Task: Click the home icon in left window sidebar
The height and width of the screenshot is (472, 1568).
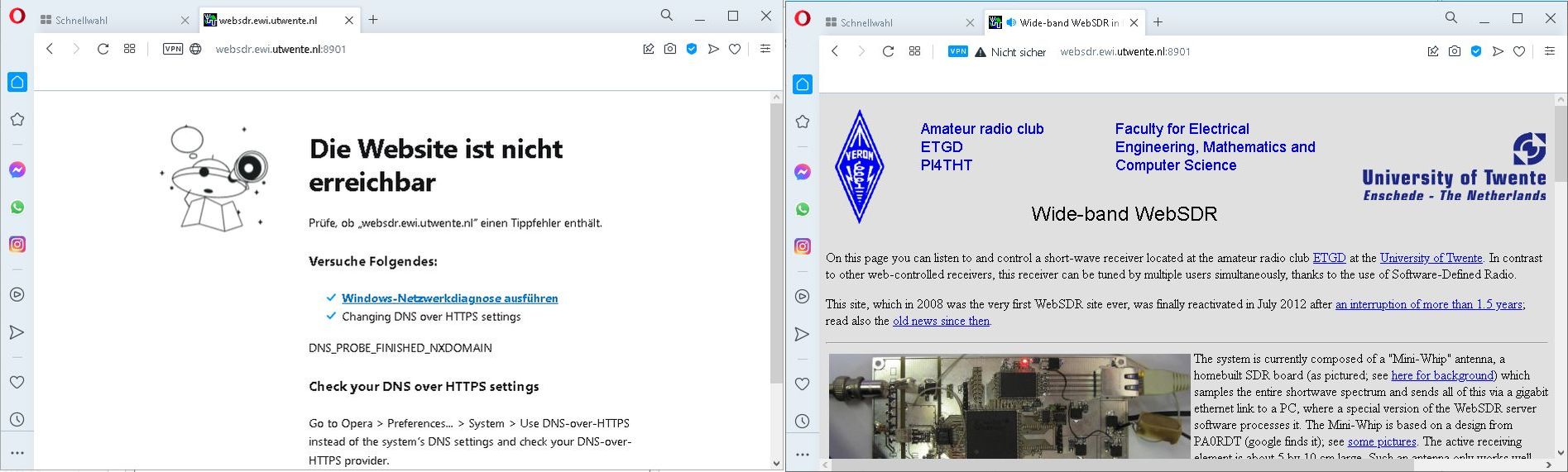Action: click(17, 82)
